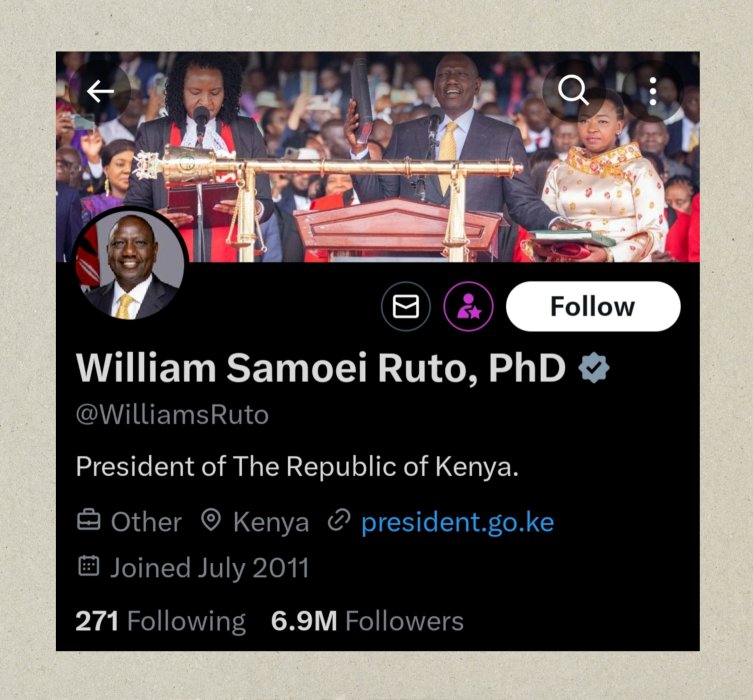Click the briefcase category icon

(x=89, y=520)
